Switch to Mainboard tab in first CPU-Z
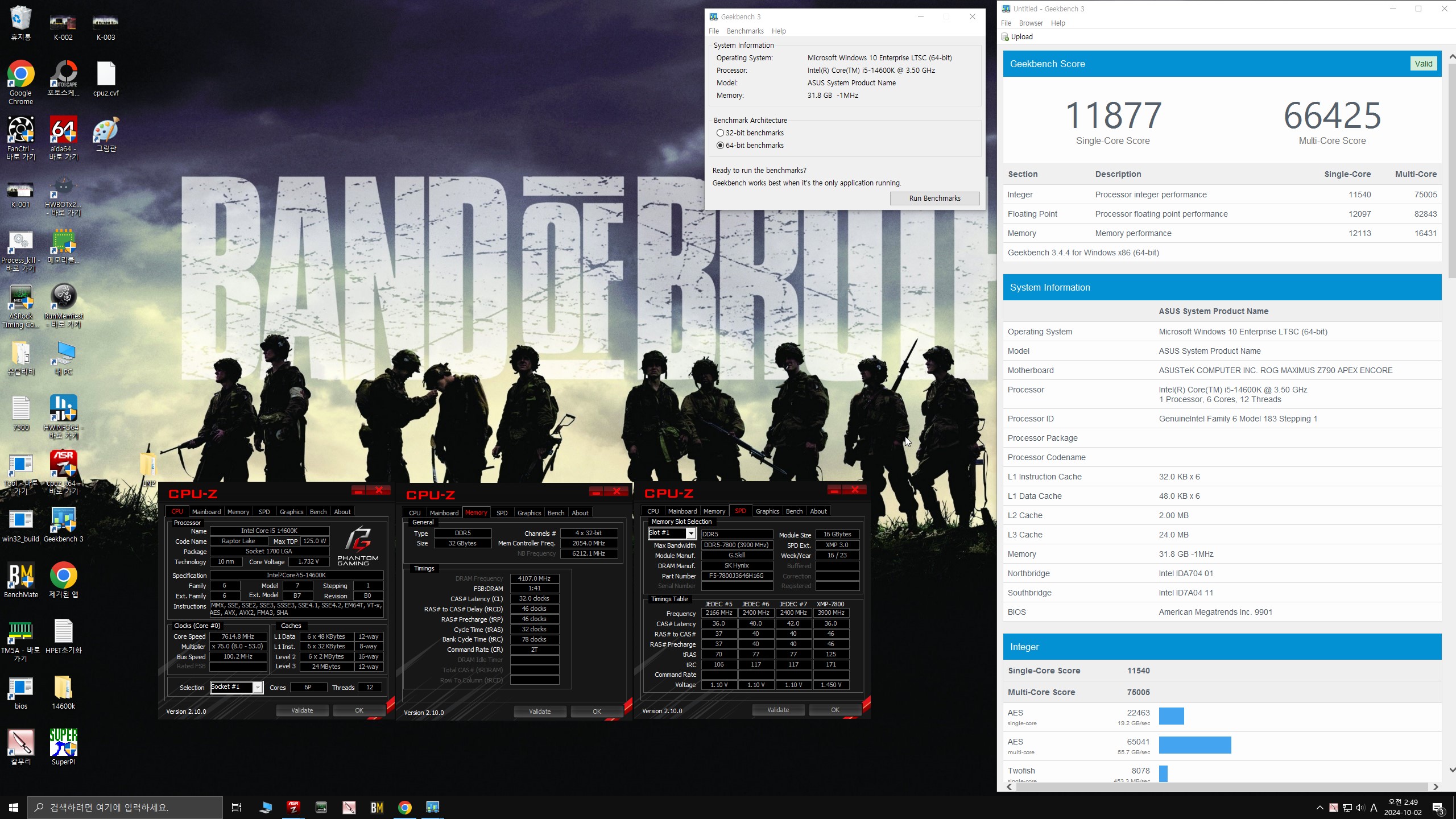 (x=206, y=512)
